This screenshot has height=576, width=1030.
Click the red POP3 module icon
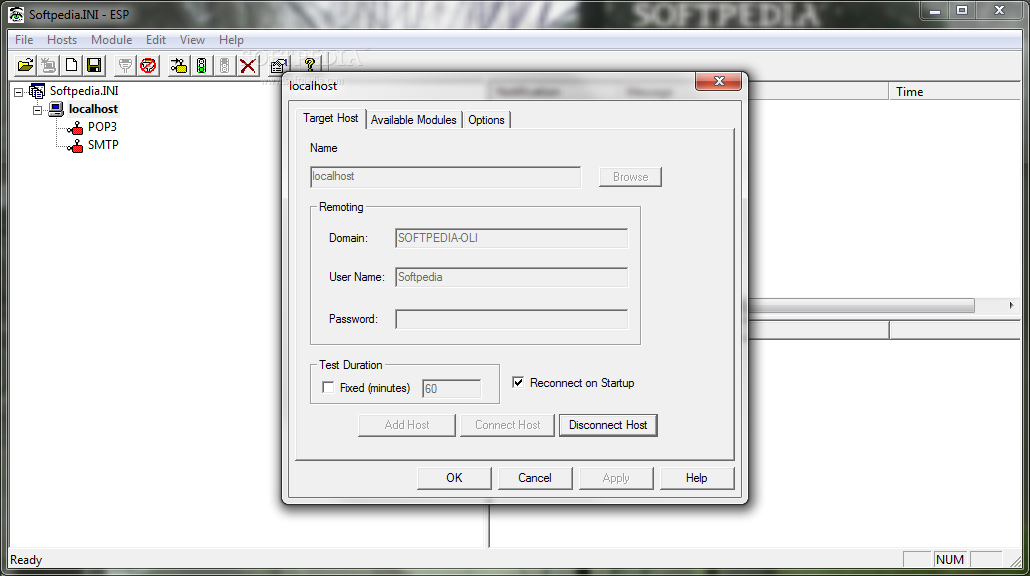coord(76,127)
